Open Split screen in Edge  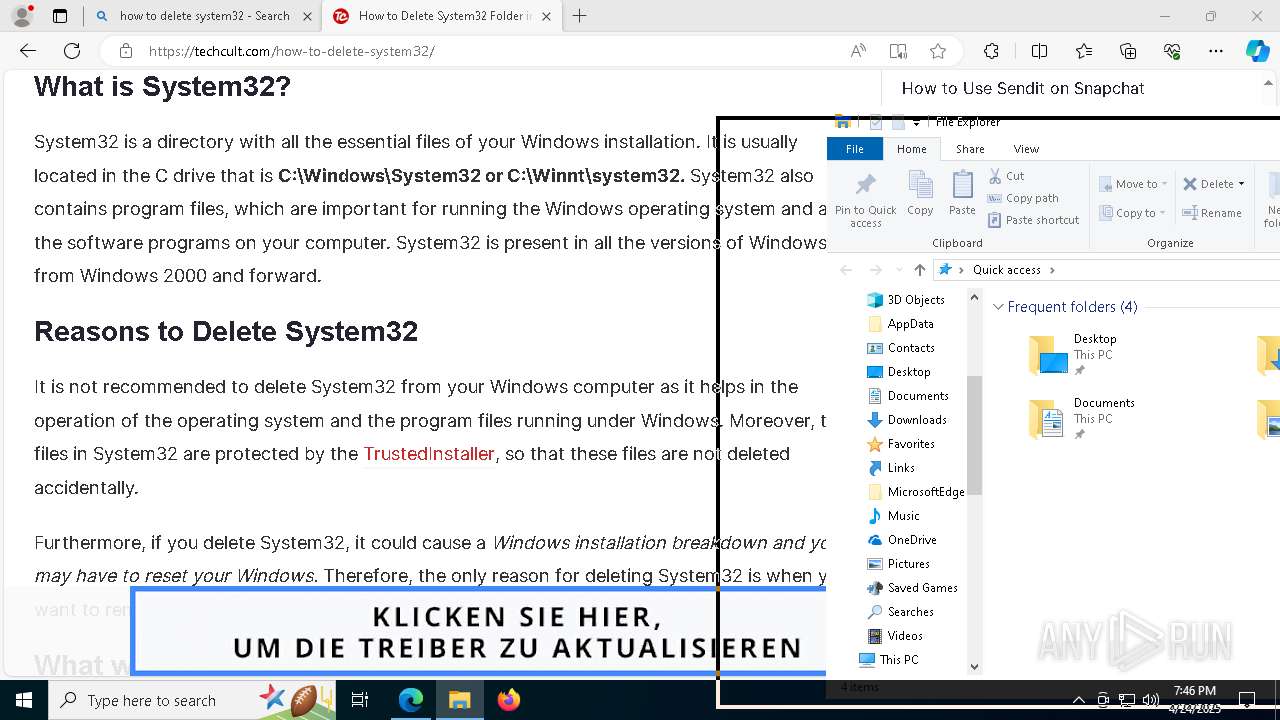pyautogui.click(x=1039, y=51)
